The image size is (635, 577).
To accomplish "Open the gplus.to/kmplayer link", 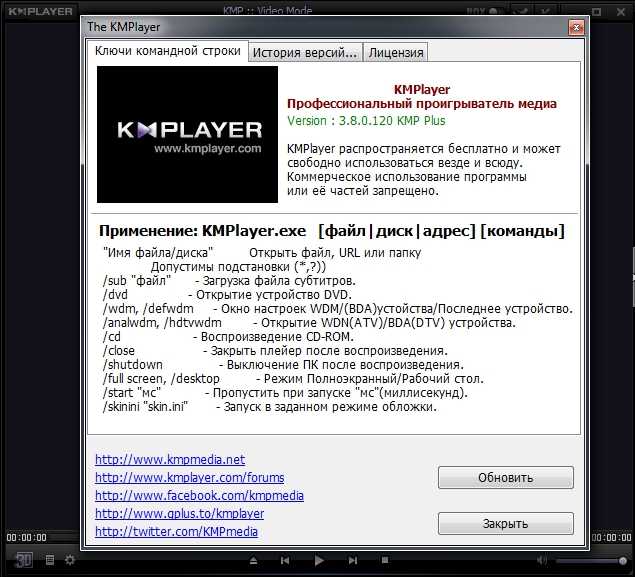I will 179,513.
